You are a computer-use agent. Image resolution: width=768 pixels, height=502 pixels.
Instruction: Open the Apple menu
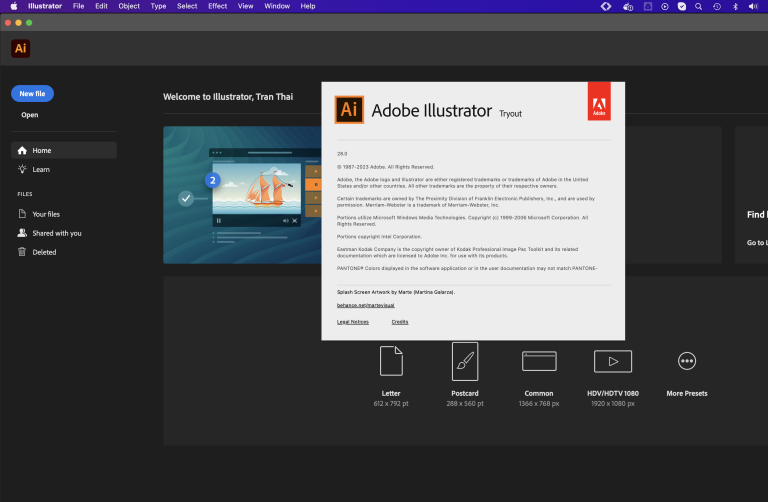(14, 6)
